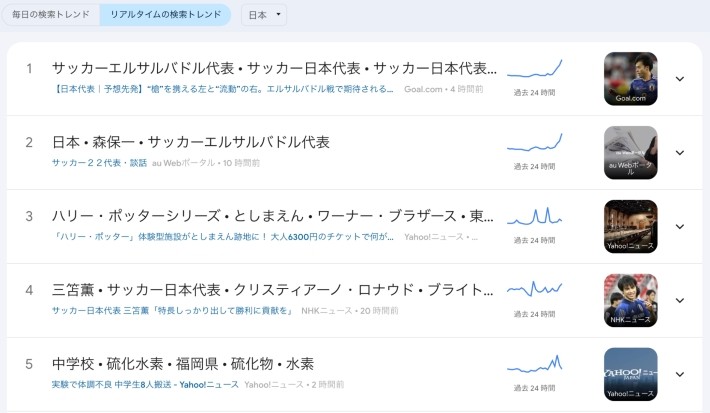The width and height of the screenshot is (710, 413).
Task: Expand trend 3 ハリー・ポッター chevron
Action: 680,226
